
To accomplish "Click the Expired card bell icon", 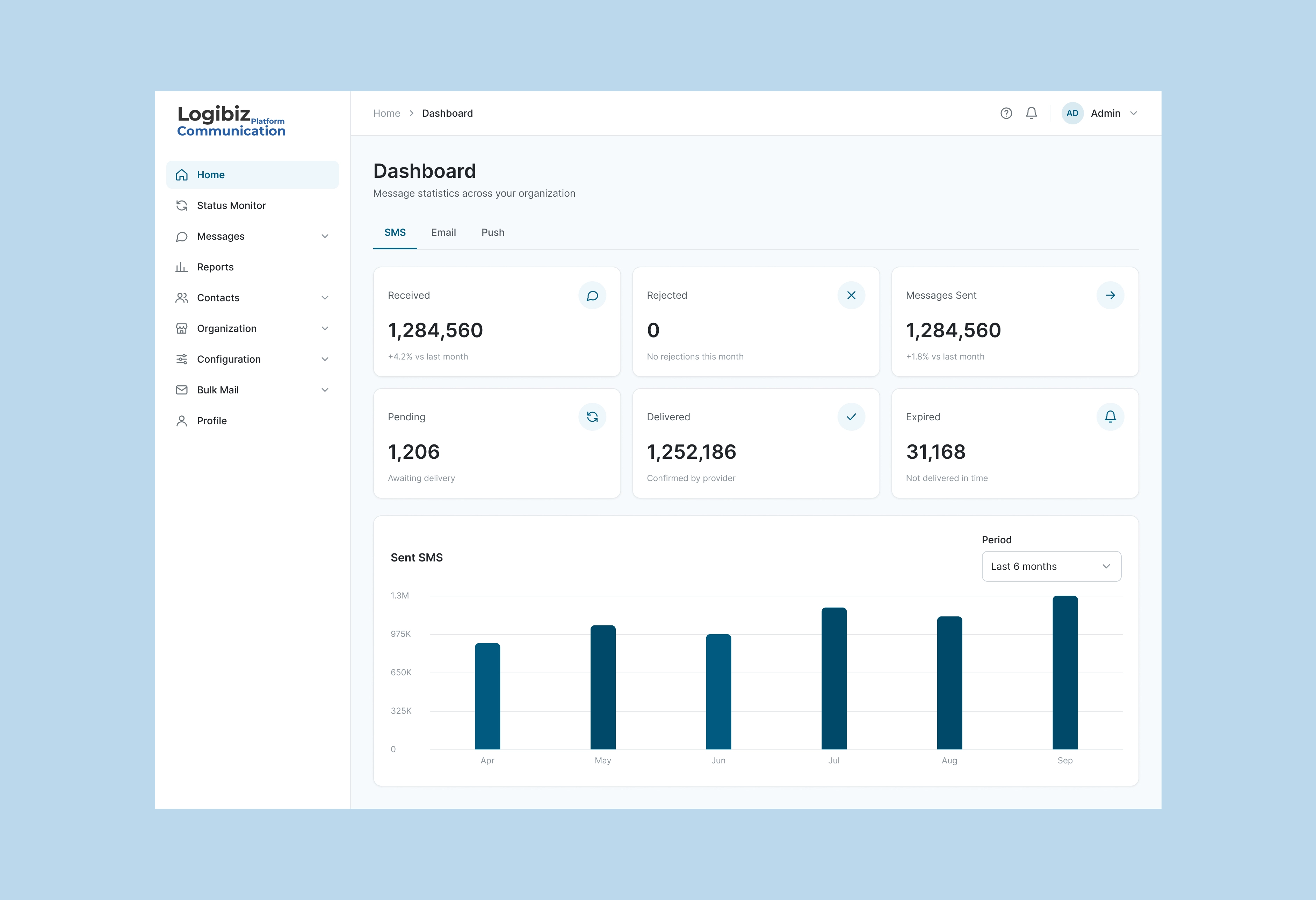I will (x=1110, y=416).
